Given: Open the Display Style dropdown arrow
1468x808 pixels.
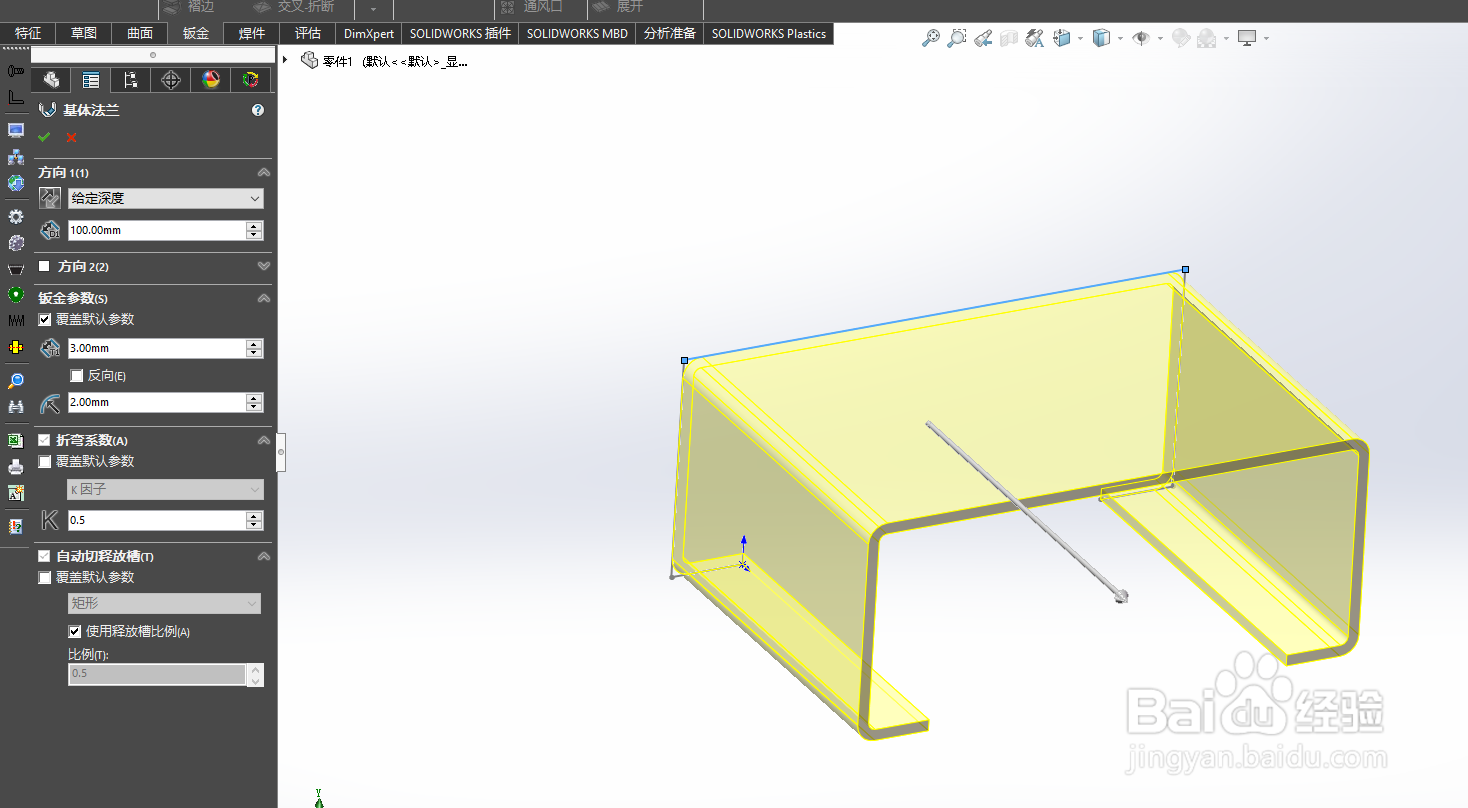Looking at the screenshot, I should [x=1119, y=38].
